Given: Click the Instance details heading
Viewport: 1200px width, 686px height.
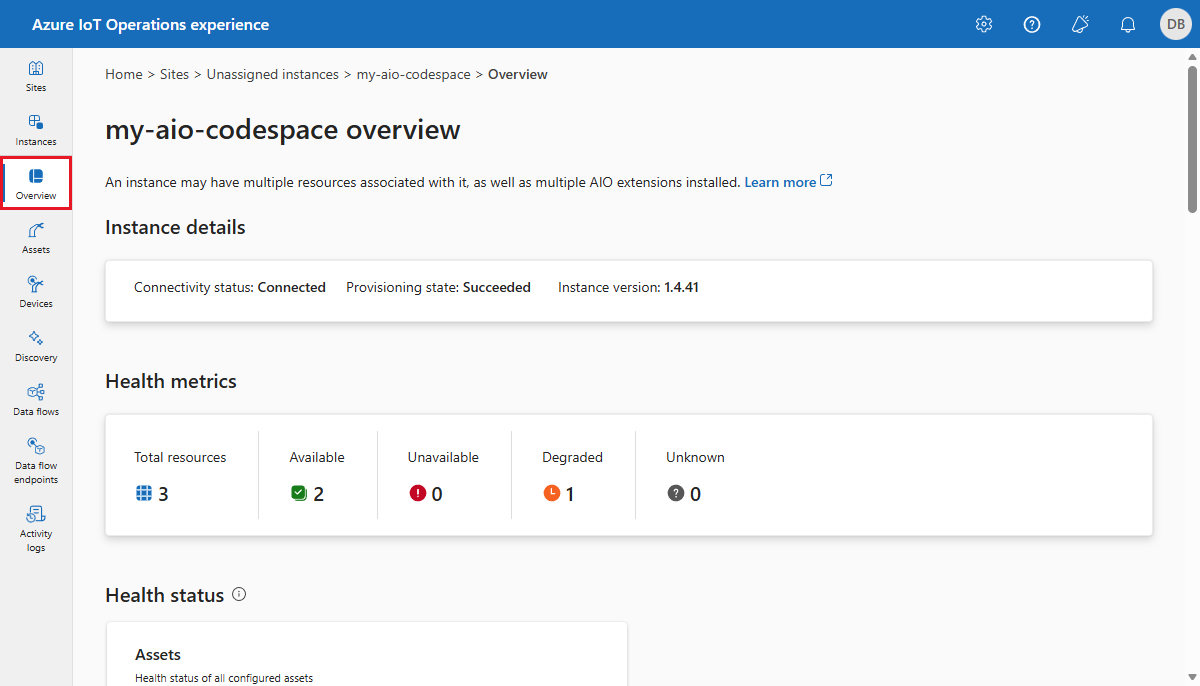Looking at the screenshot, I should pyautogui.click(x=175, y=227).
